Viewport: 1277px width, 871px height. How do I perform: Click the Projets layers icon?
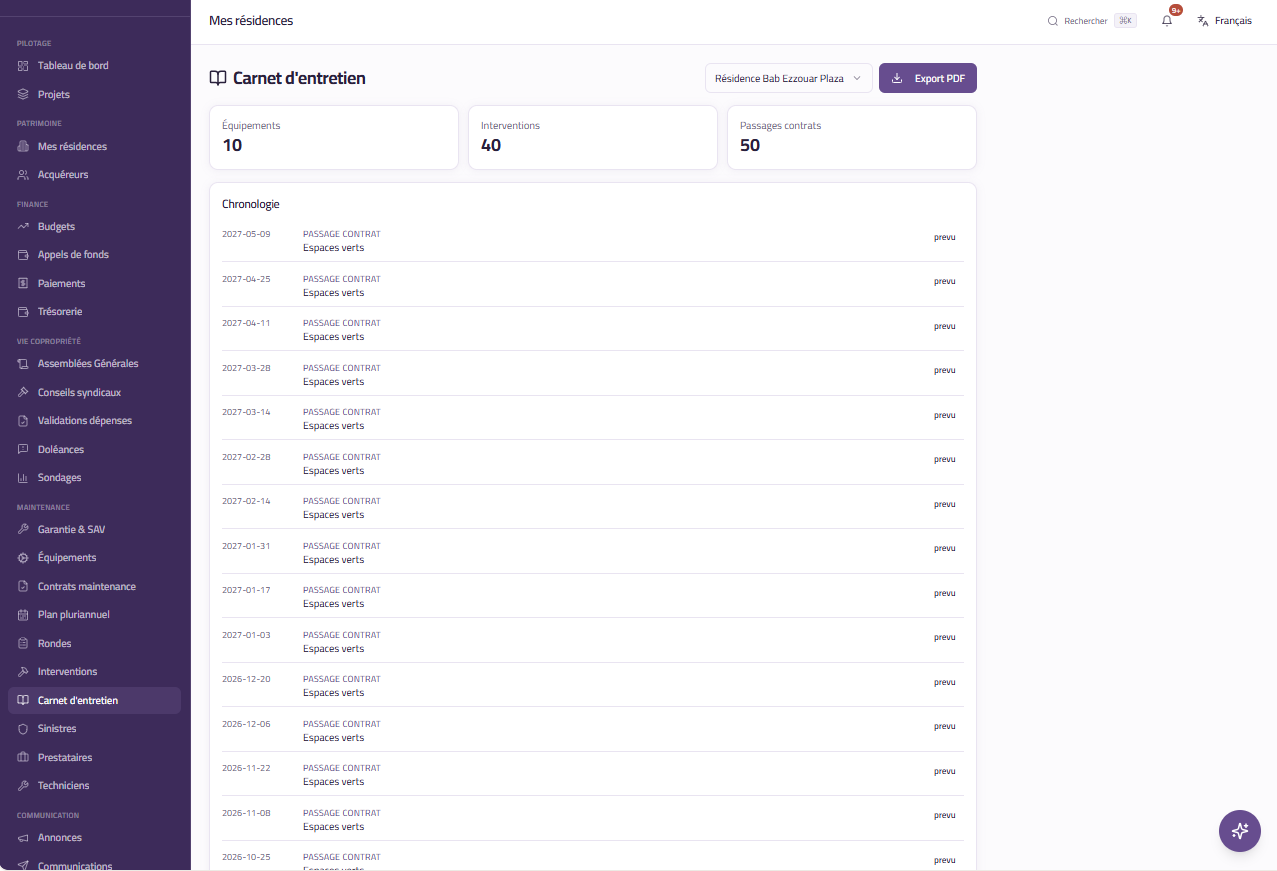23,94
